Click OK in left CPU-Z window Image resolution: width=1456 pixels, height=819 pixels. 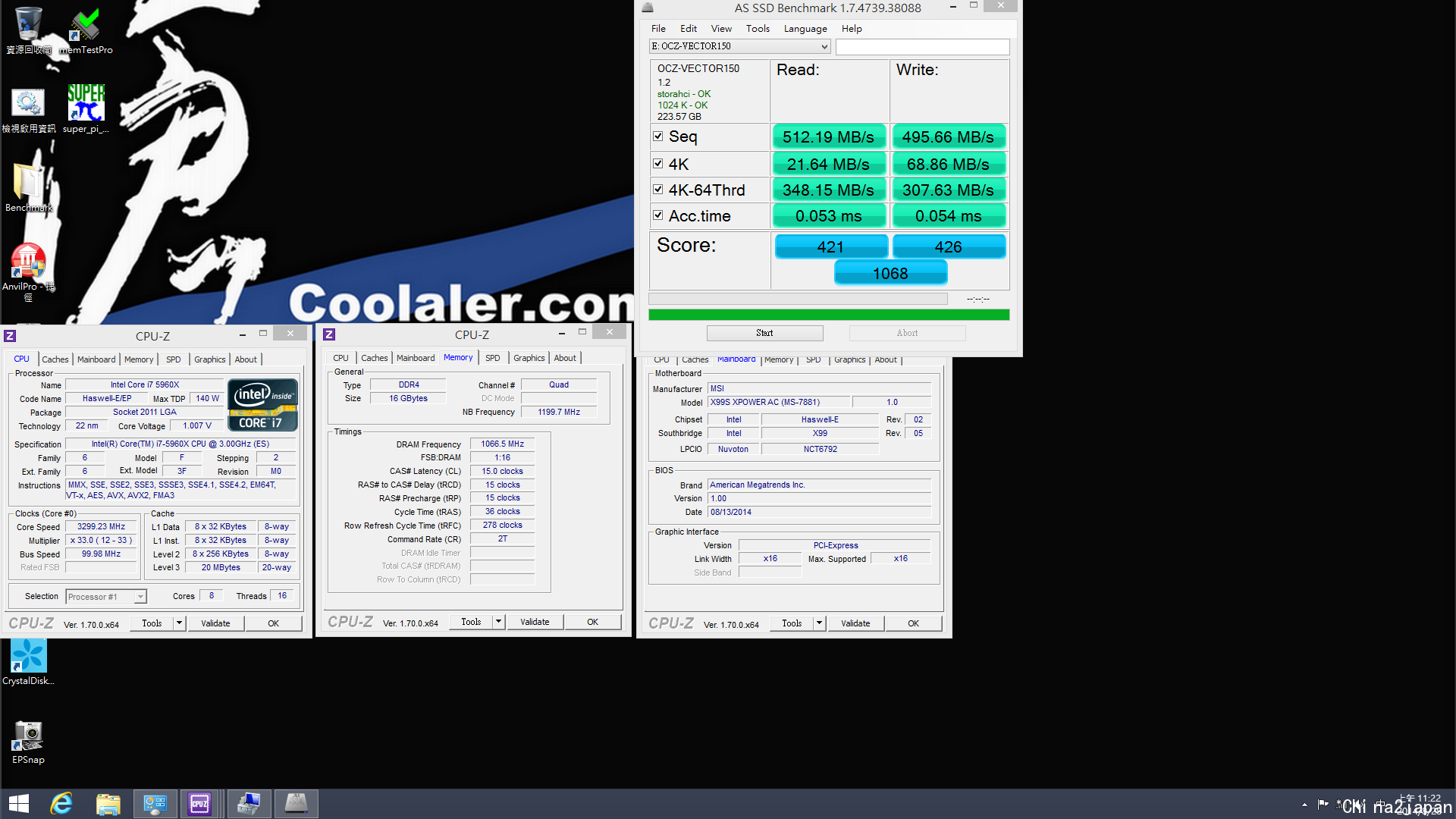pos(274,623)
